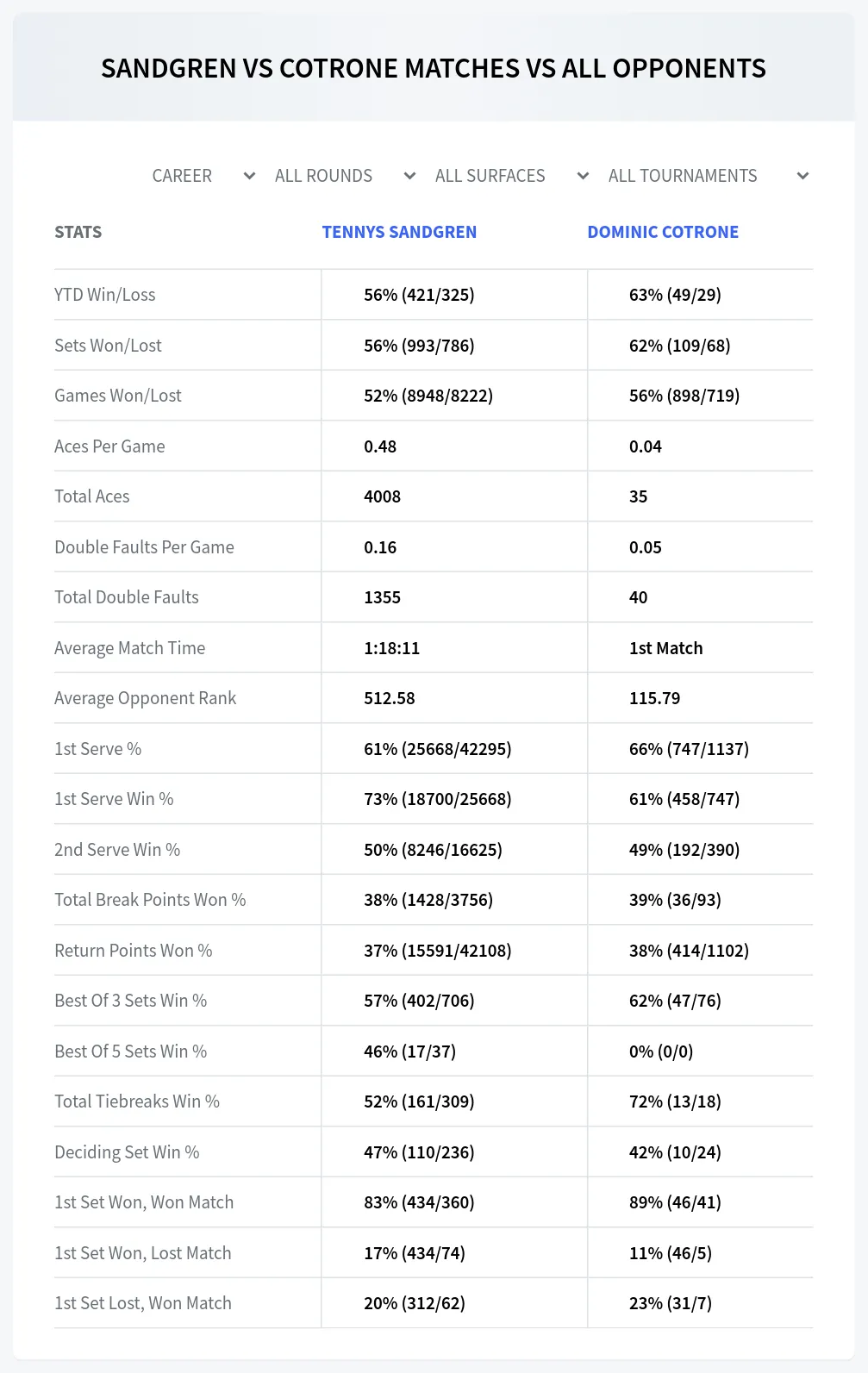This screenshot has width=868, height=1373.
Task: Open the CAREER period dropdown
Action: [x=204, y=176]
